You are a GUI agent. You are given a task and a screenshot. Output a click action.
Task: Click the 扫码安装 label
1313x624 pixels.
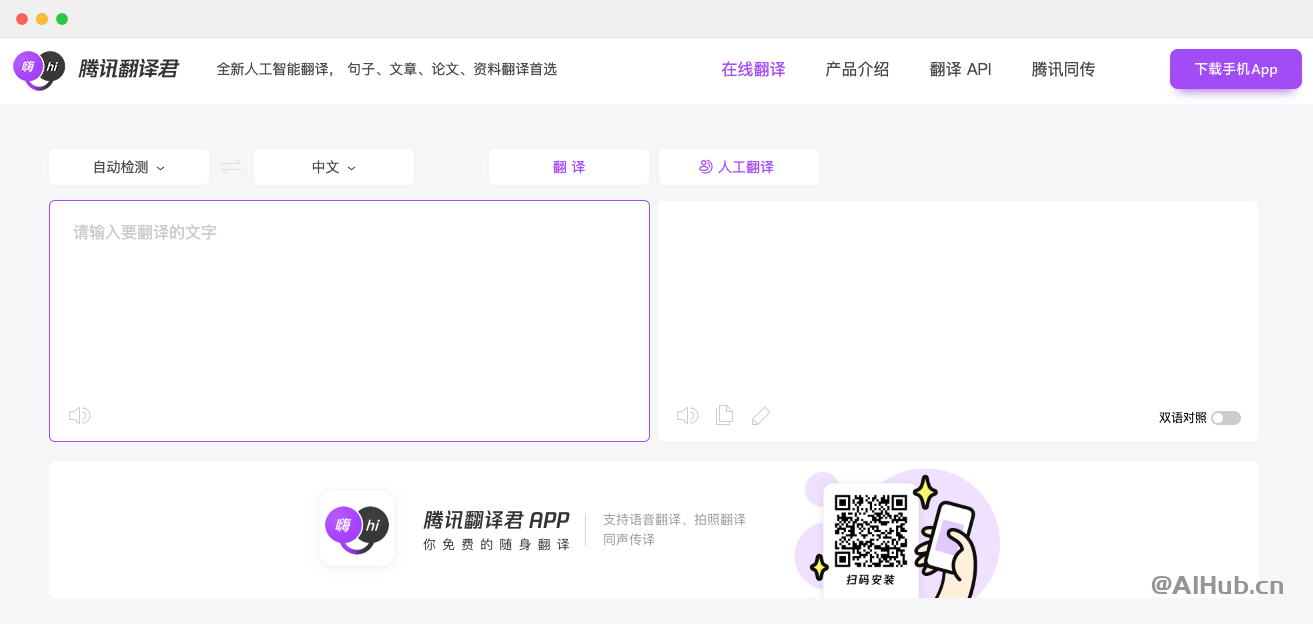click(871, 579)
